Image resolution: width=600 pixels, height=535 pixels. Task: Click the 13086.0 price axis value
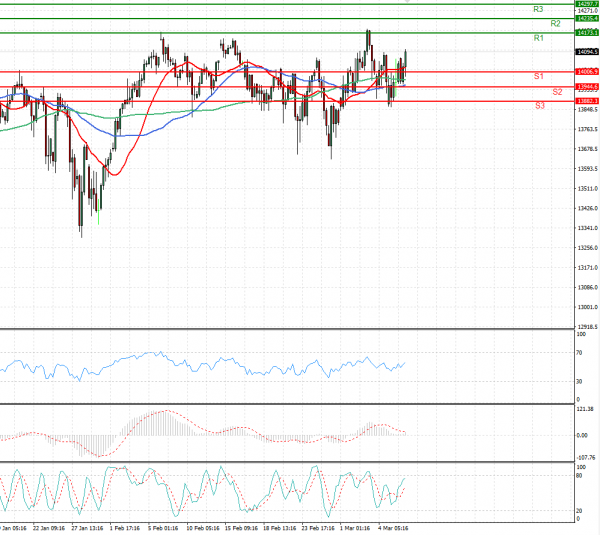(x=587, y=287)
